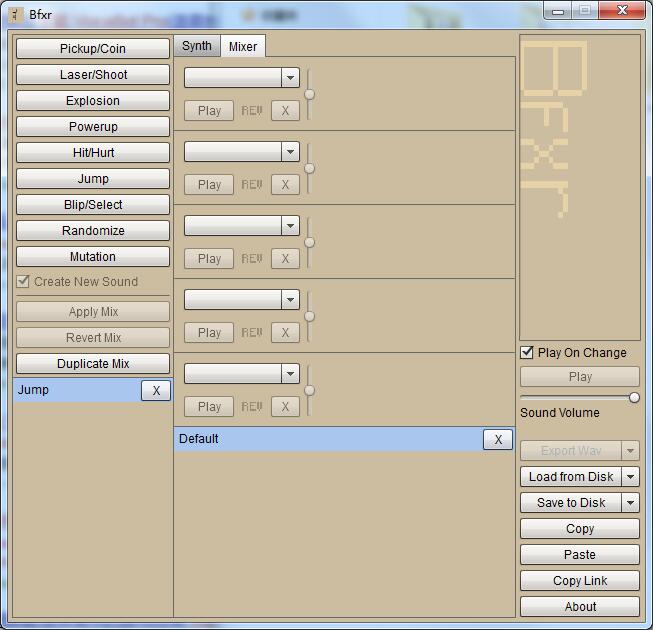
Task: Expand the Load from Disk dropdown arrow
Action: pyautogui.click(x=631, y=476)
